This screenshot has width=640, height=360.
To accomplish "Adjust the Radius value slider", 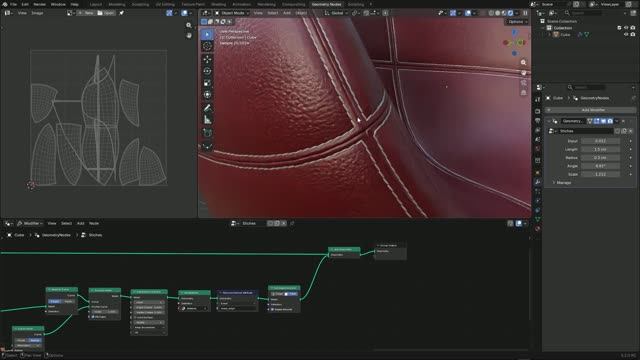I will point(600,158).
